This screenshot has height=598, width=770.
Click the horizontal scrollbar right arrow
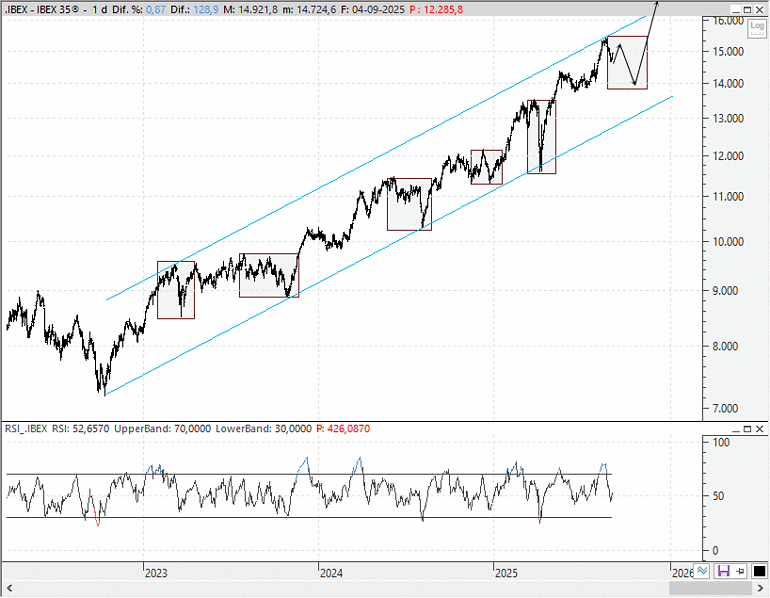760,588
